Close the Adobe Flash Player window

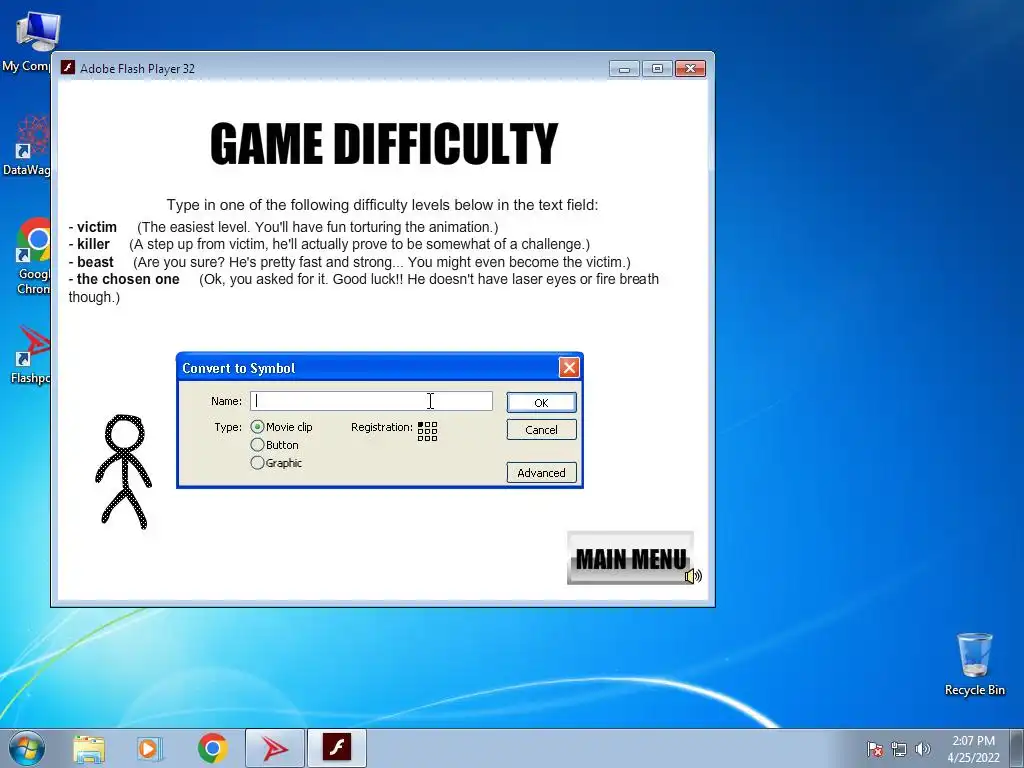point(690,69)
